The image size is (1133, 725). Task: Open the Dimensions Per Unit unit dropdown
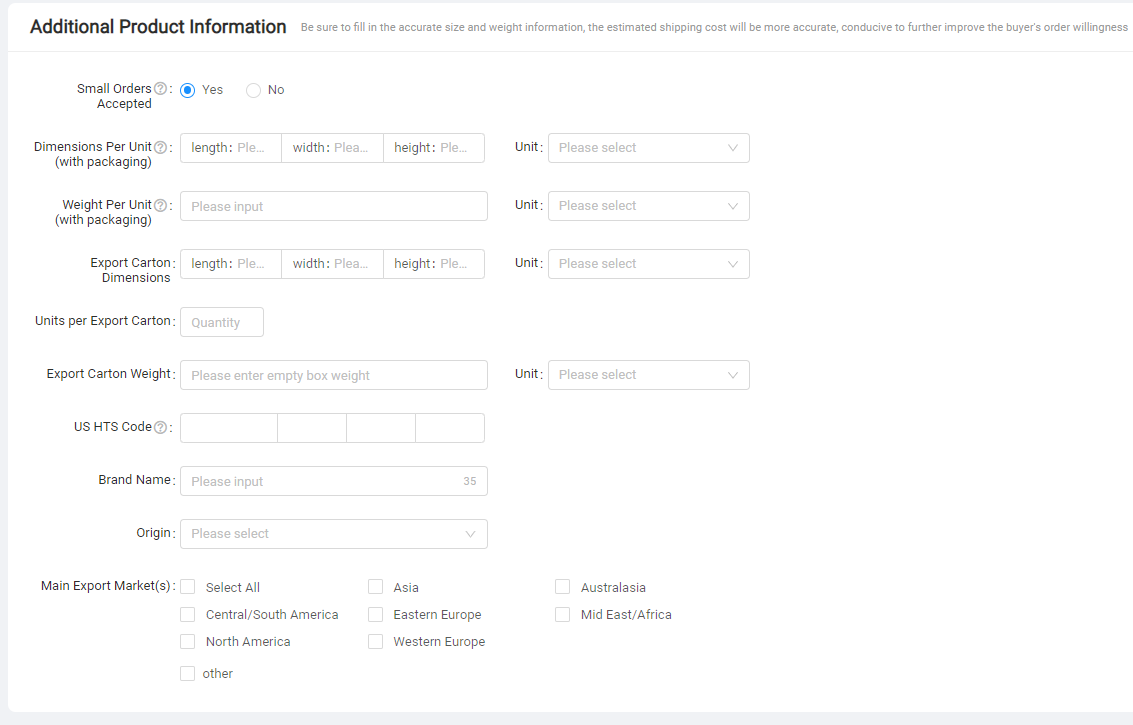pyautogui.click(x=648, y=148)
